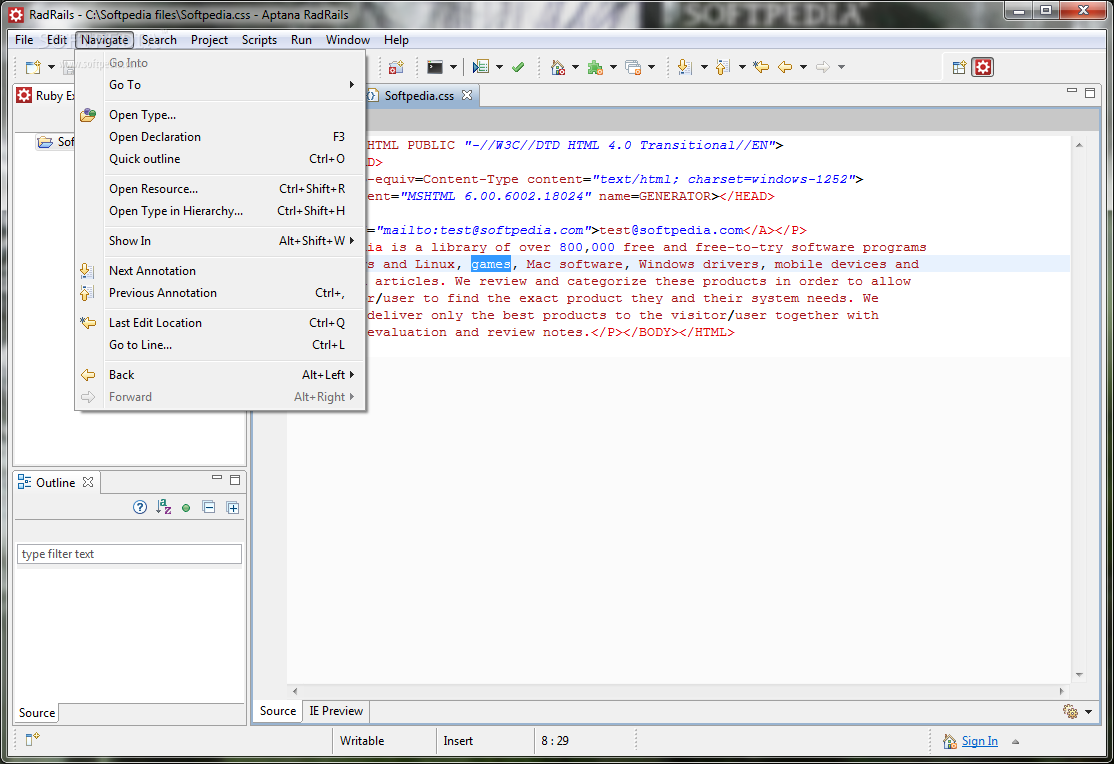This screenshot has height=764, width=1114.
Task: Open dropdown beside gear icon at bottom
Action: (x=1088, y=712)
